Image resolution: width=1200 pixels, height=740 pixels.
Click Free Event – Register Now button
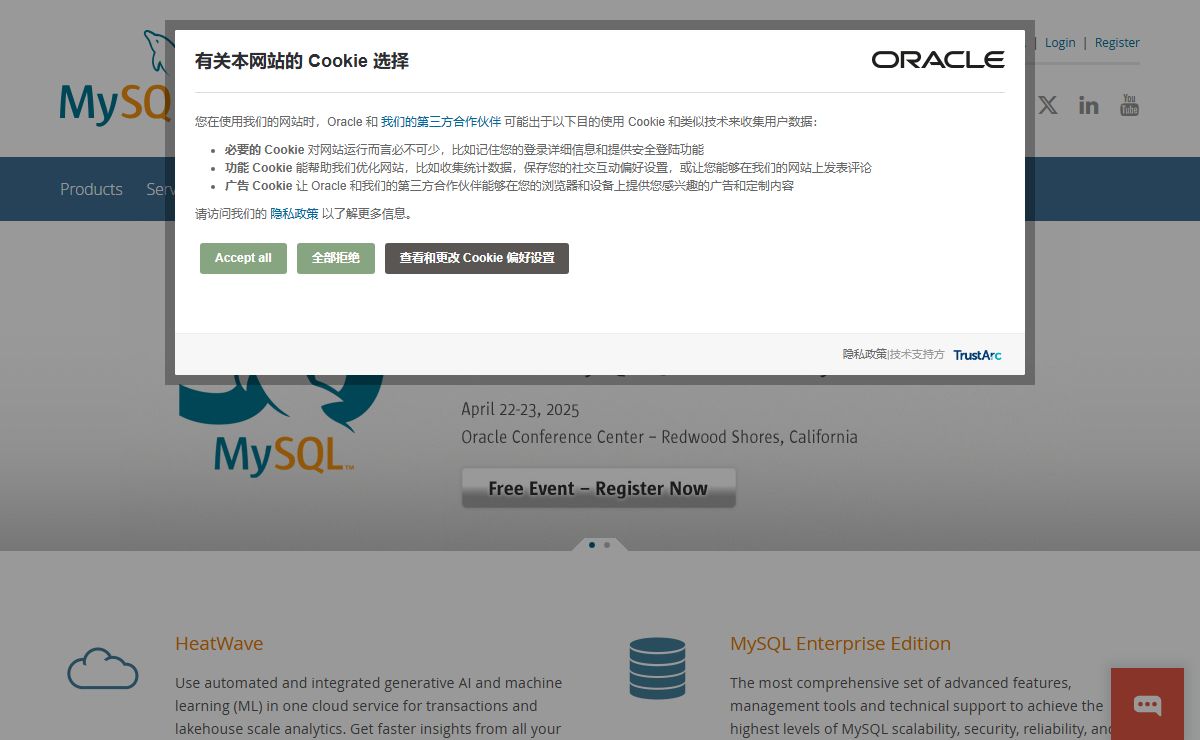[x=598, y=488]
